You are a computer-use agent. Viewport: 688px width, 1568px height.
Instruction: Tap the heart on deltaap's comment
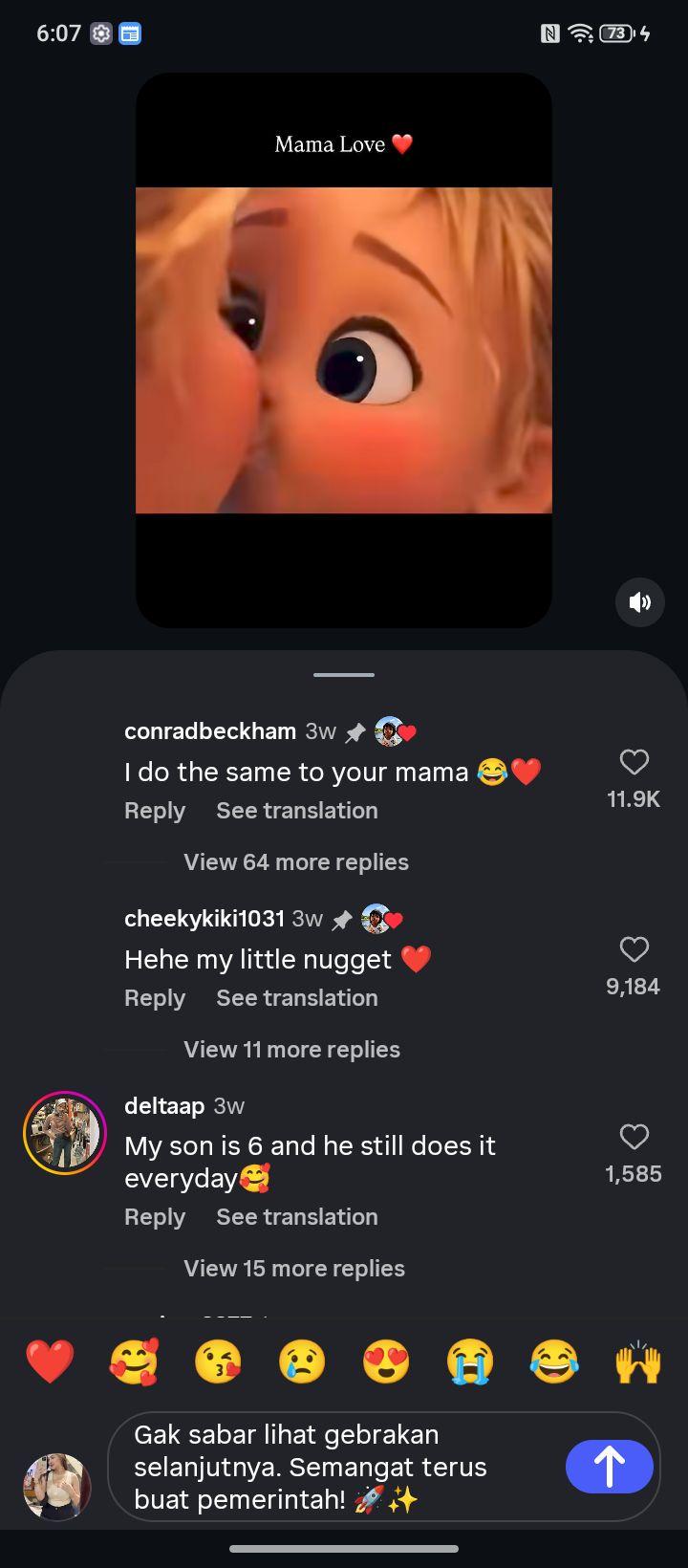634,1137
